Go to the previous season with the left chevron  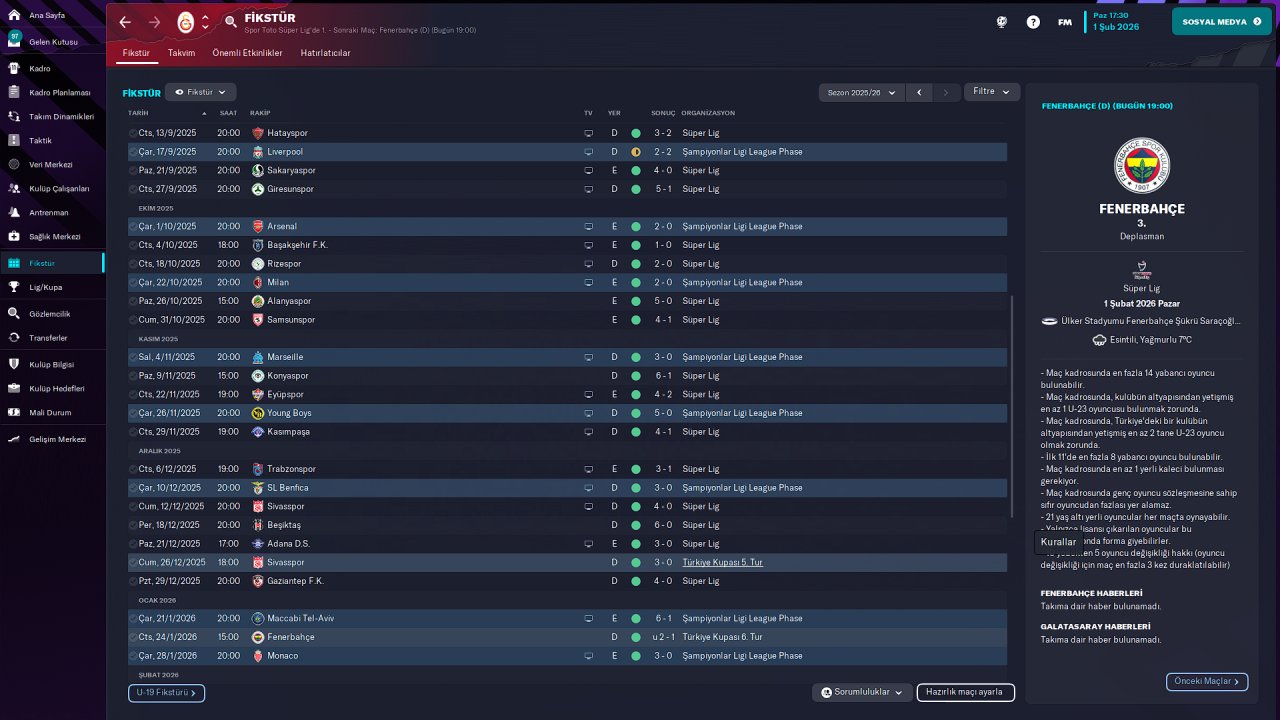(920, 92)
